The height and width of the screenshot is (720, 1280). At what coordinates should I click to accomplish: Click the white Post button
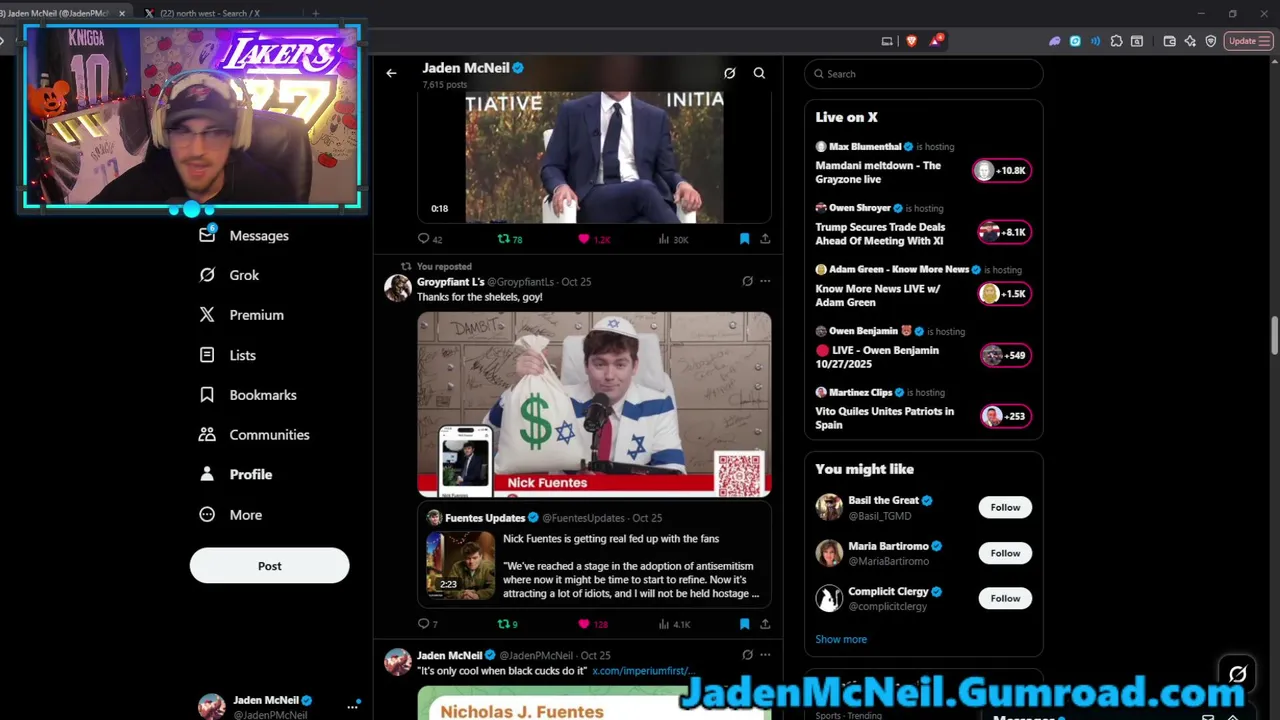click(269, 566)
